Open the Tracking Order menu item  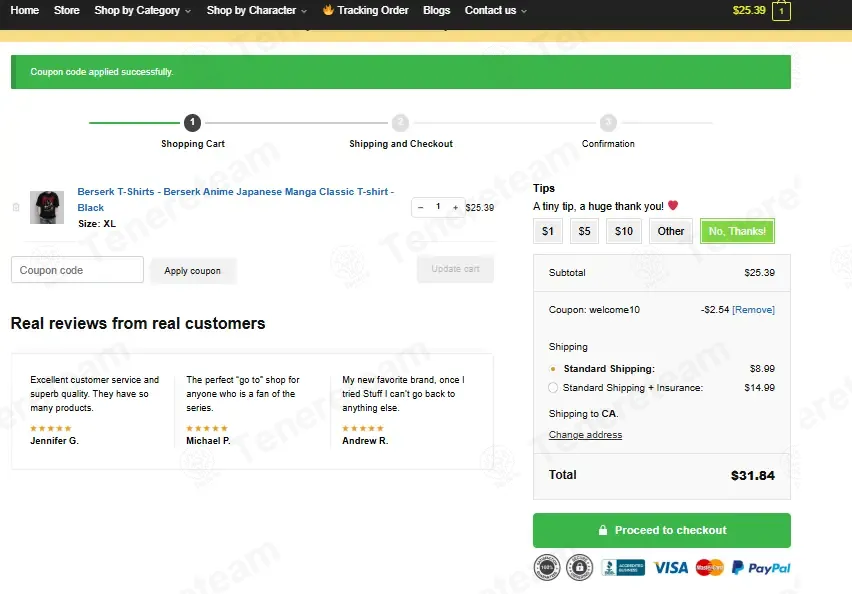point(365,10)
